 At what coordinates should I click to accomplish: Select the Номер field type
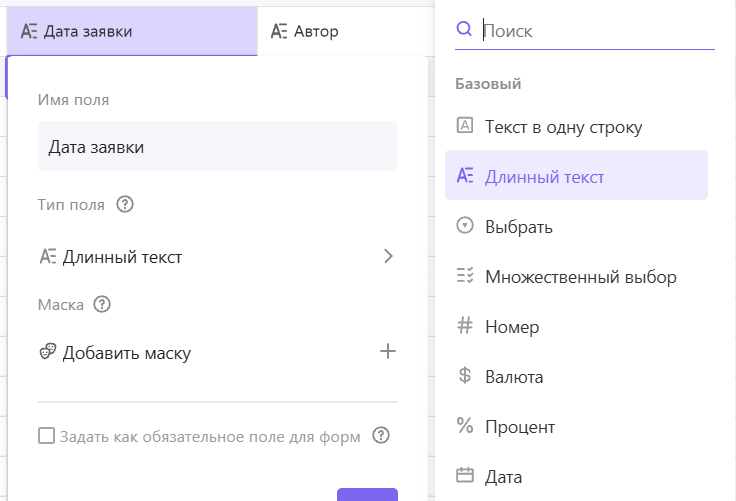[x=576, y=326]
